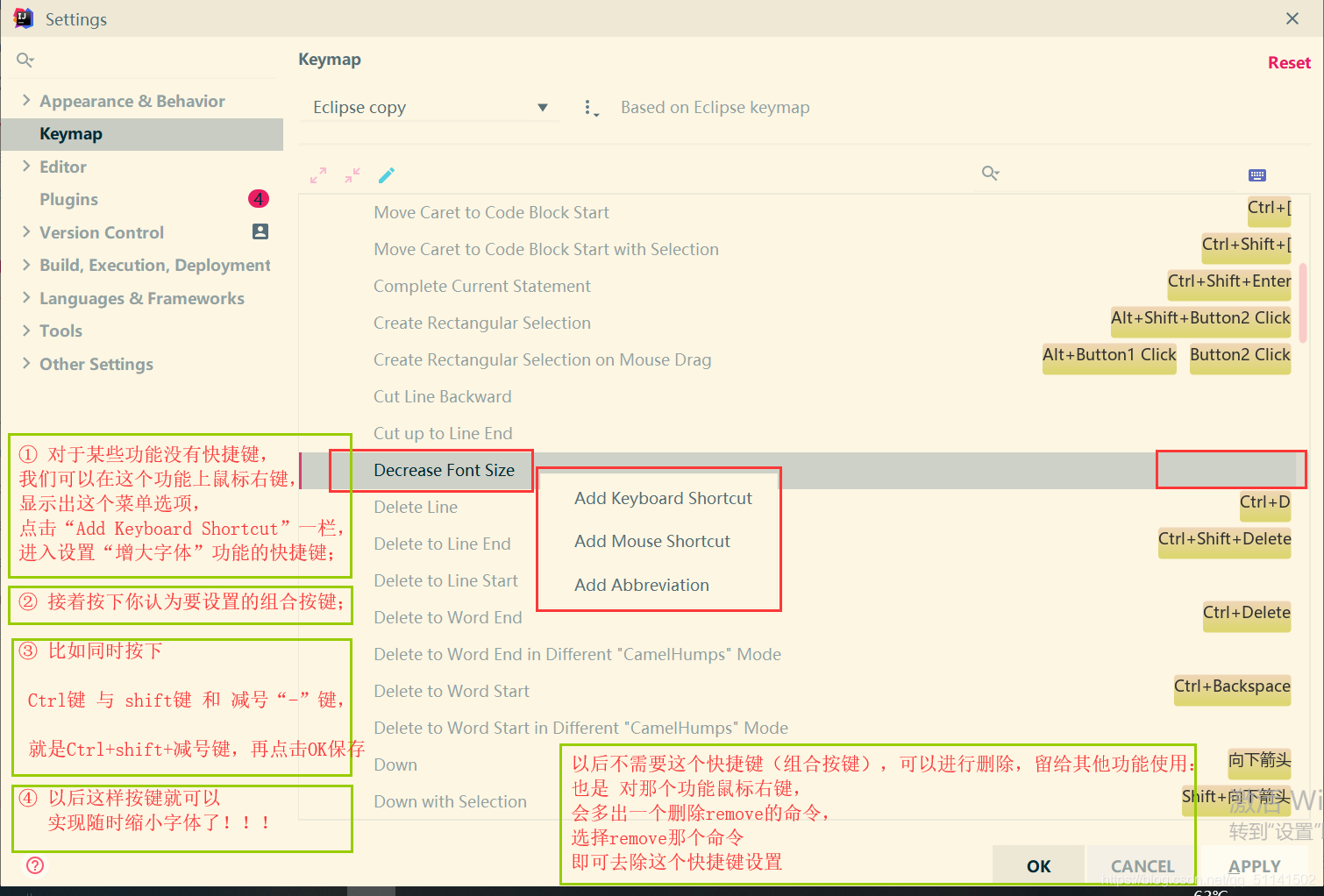Select the Decrease Font Size action
The height and width of the screenshot is (896, 1324).
point(444,470)
